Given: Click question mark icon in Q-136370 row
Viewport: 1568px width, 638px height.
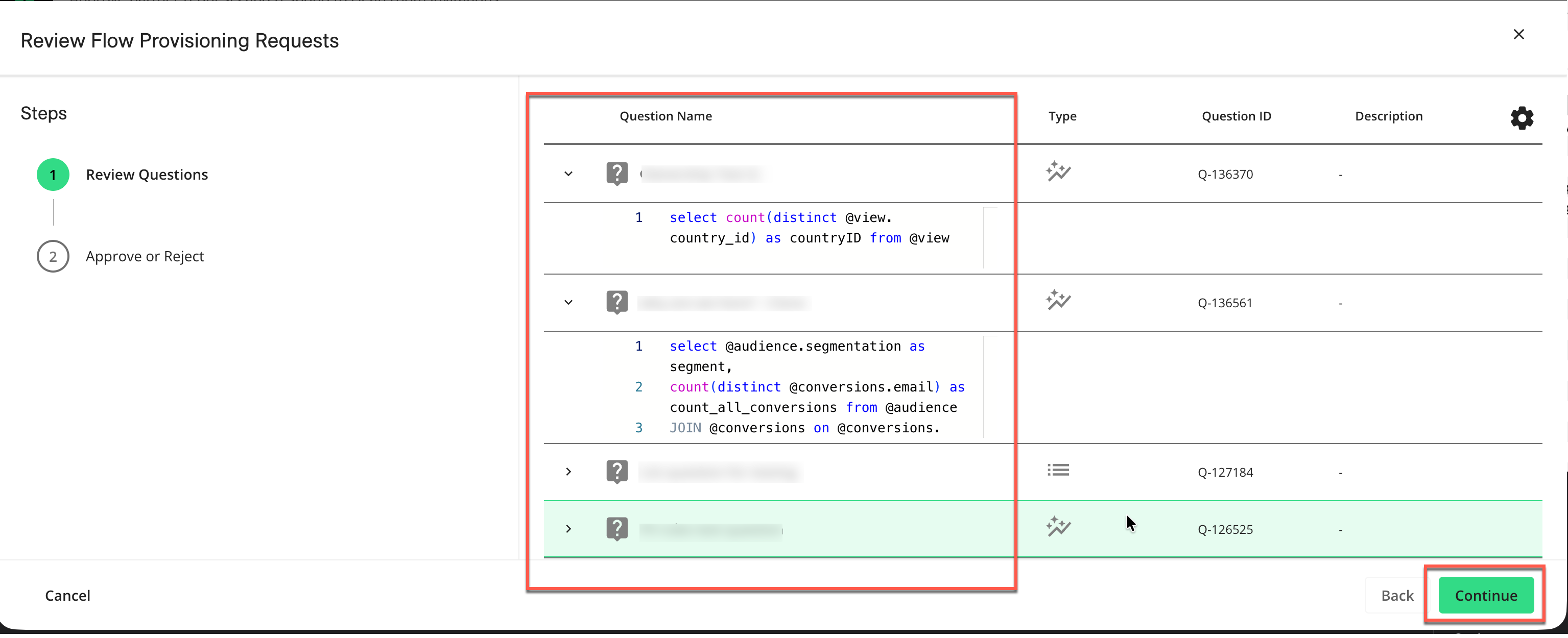Looking at the screenshot, I should click(x=616, y=174).
